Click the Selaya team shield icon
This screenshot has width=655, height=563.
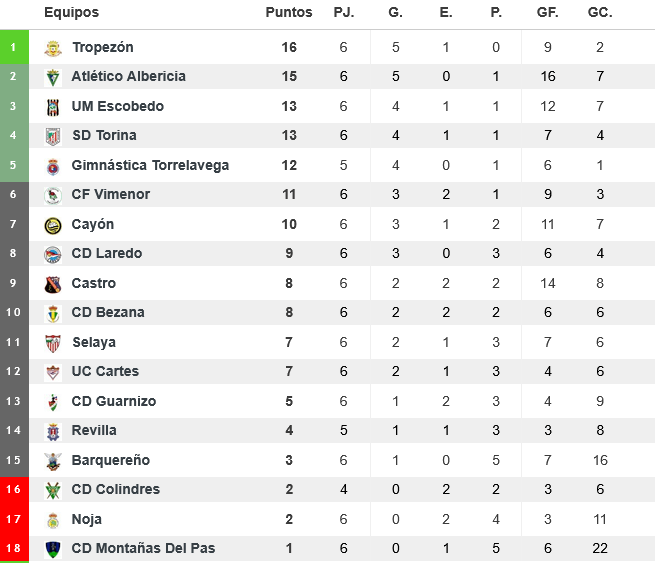pyautogui.click(x=53, y=343)
